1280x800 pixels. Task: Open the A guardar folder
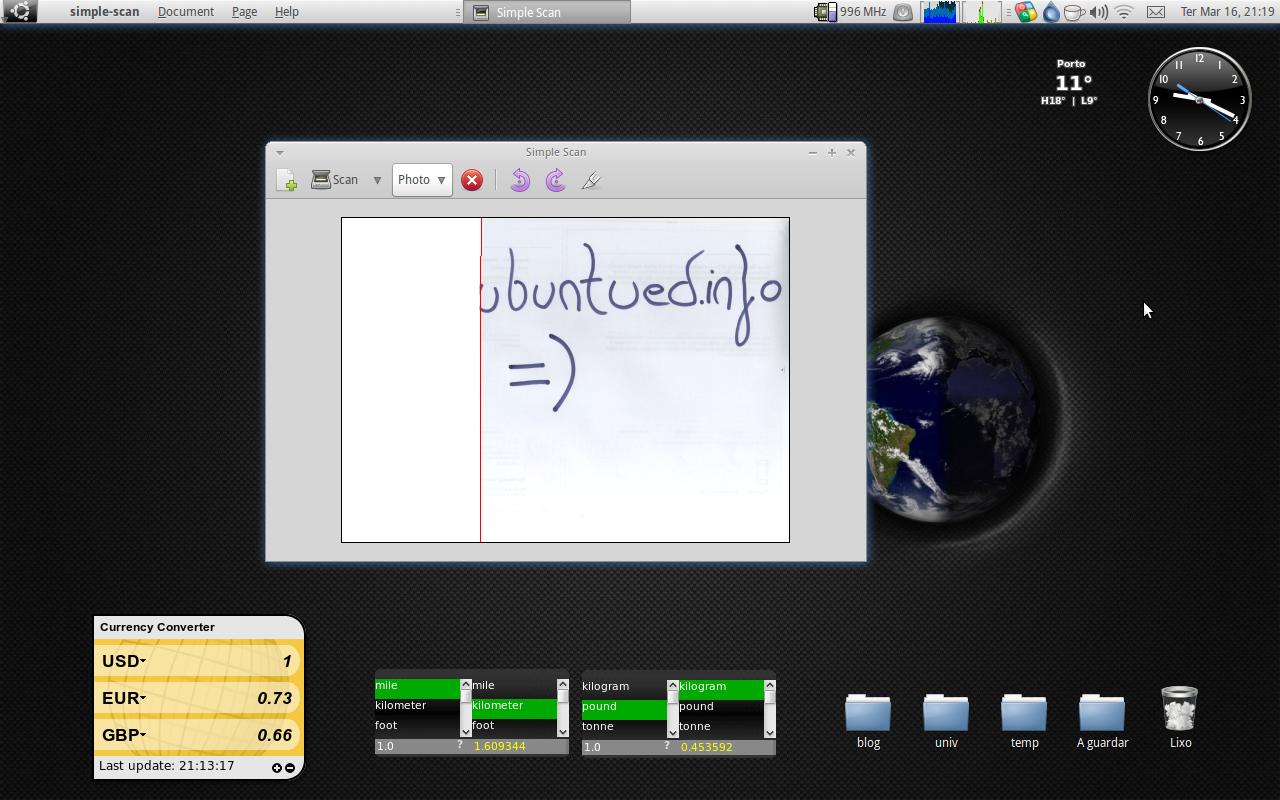(x=1102, y=720)
